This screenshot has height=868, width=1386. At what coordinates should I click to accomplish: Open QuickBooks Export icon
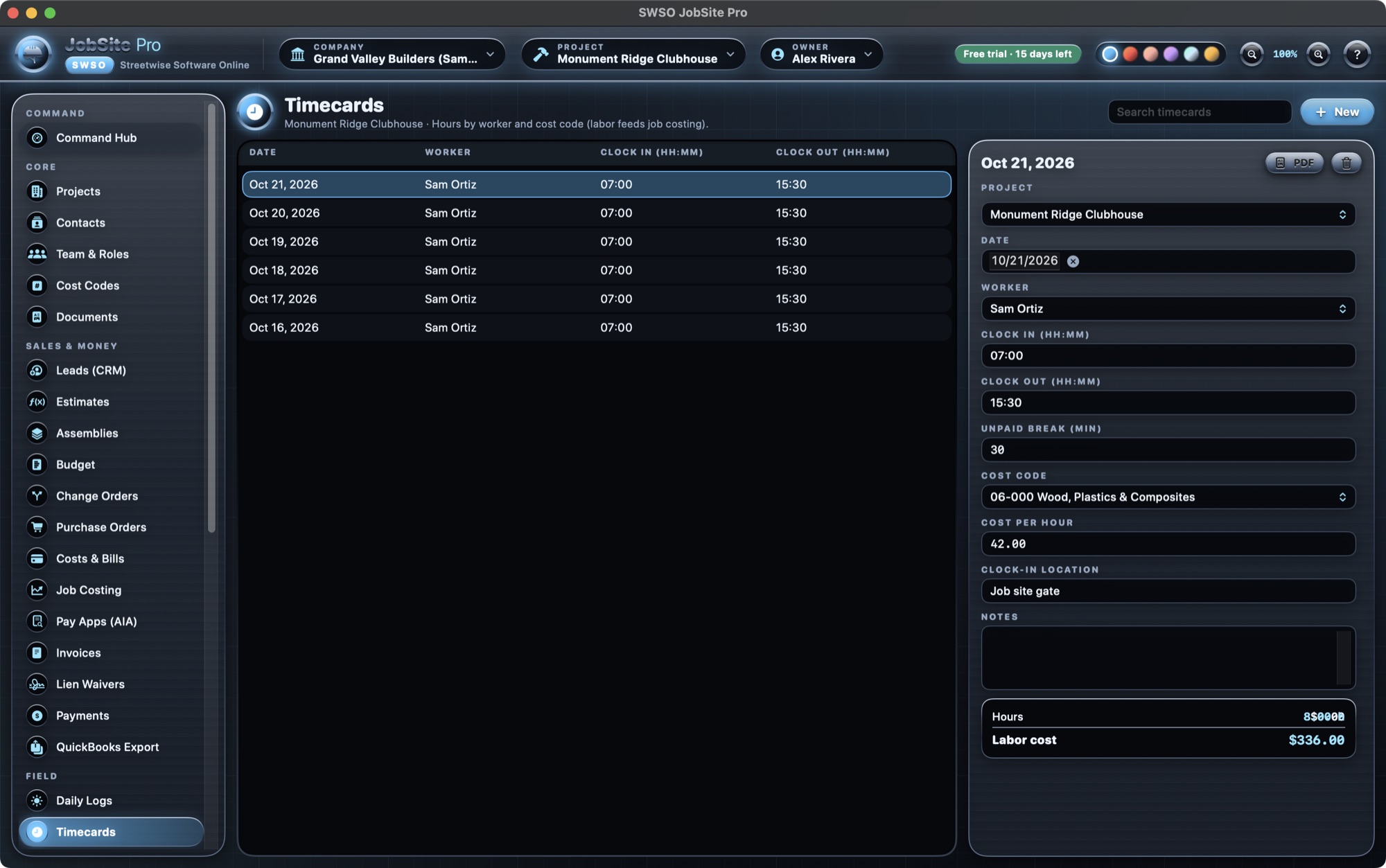[37, 747]
